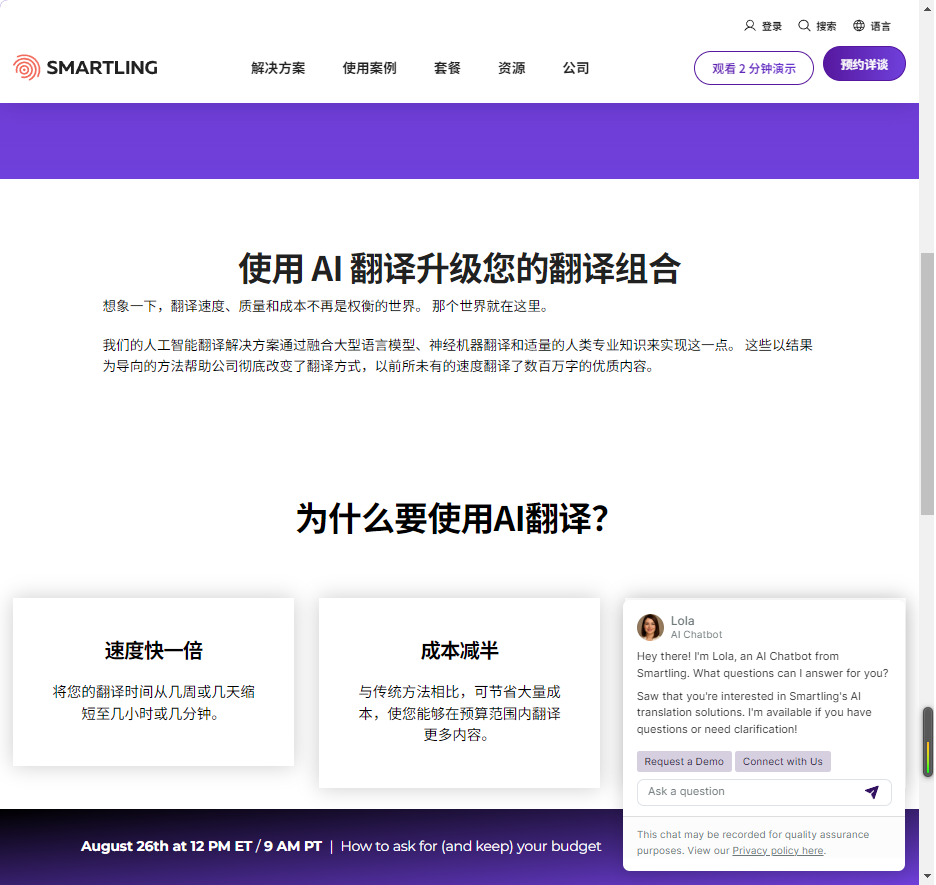936x885 pixels.
Task: Click the 登录 login link
Action: (772, 26)
